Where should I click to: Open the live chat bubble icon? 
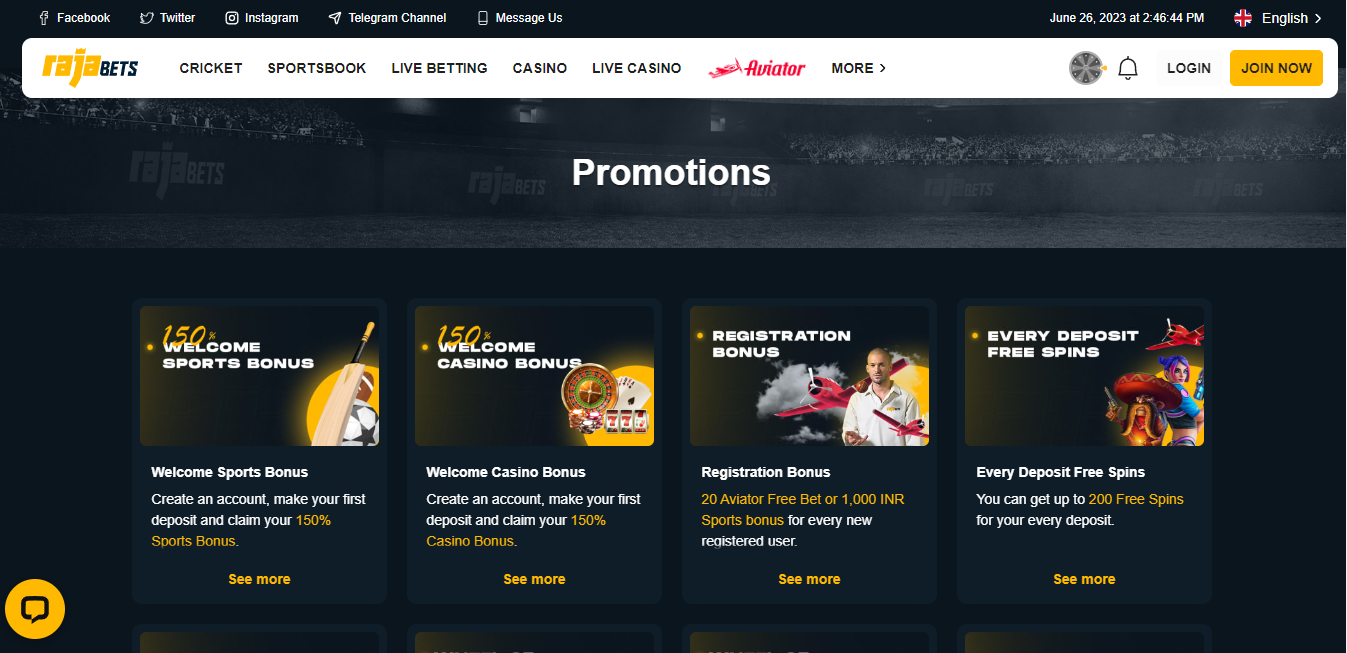35,609
